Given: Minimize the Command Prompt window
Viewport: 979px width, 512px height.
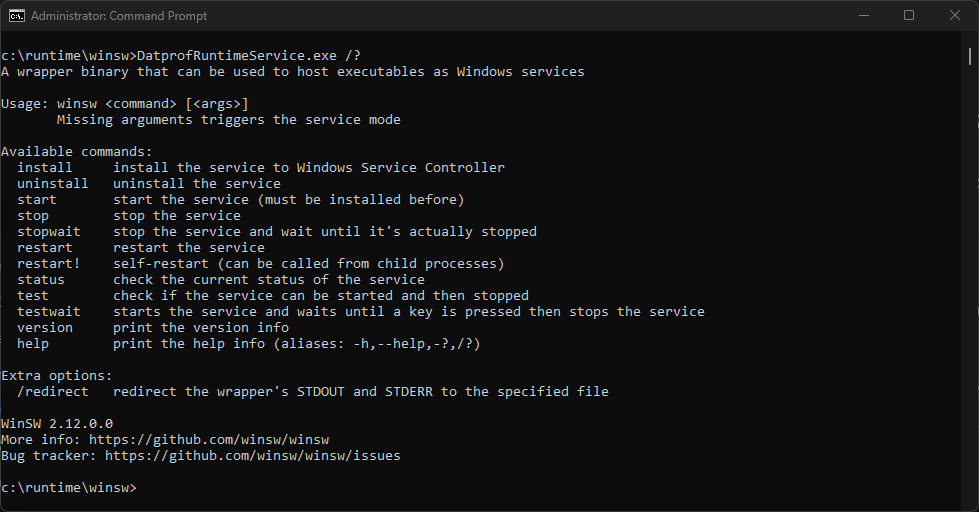Looking at the screenshot, I should pos(863,16).
